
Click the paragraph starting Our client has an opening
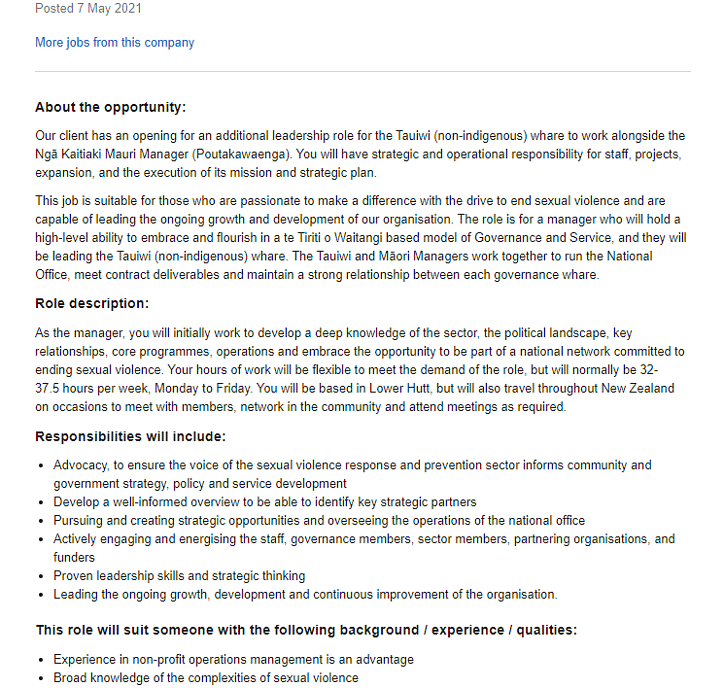coord(360,153)
